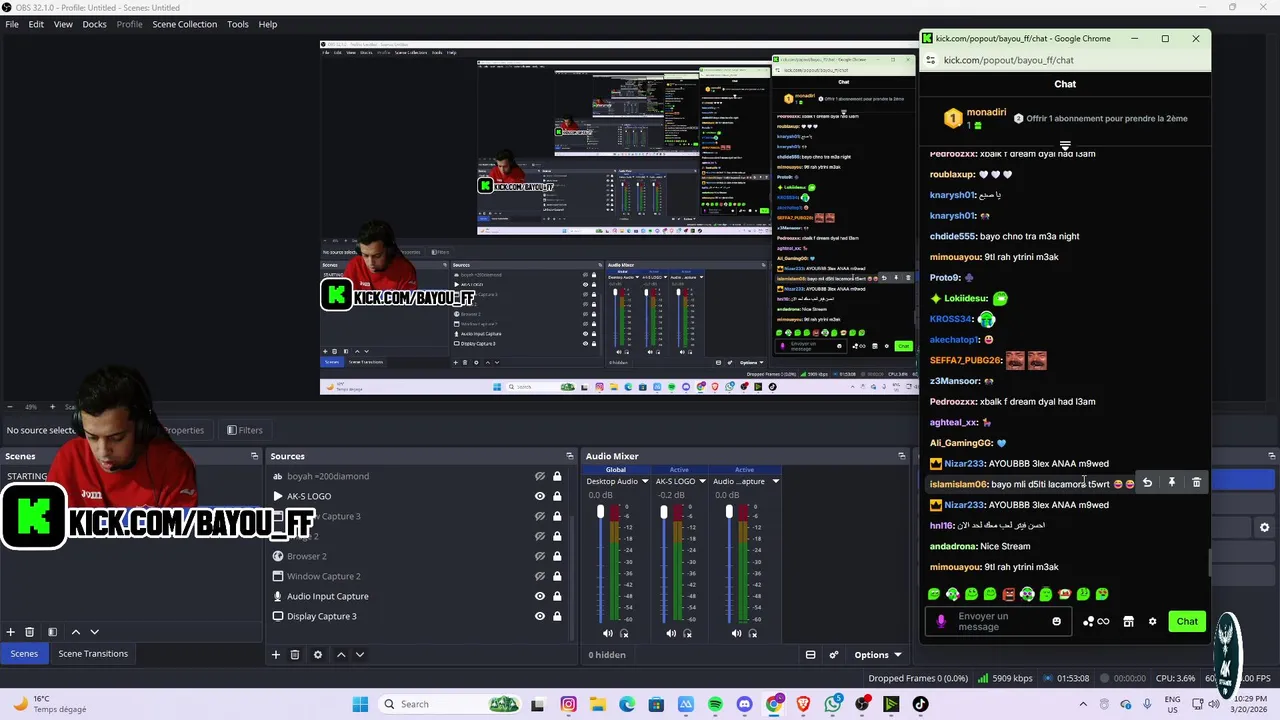Open the Scene Collection menu

point(184,24)
